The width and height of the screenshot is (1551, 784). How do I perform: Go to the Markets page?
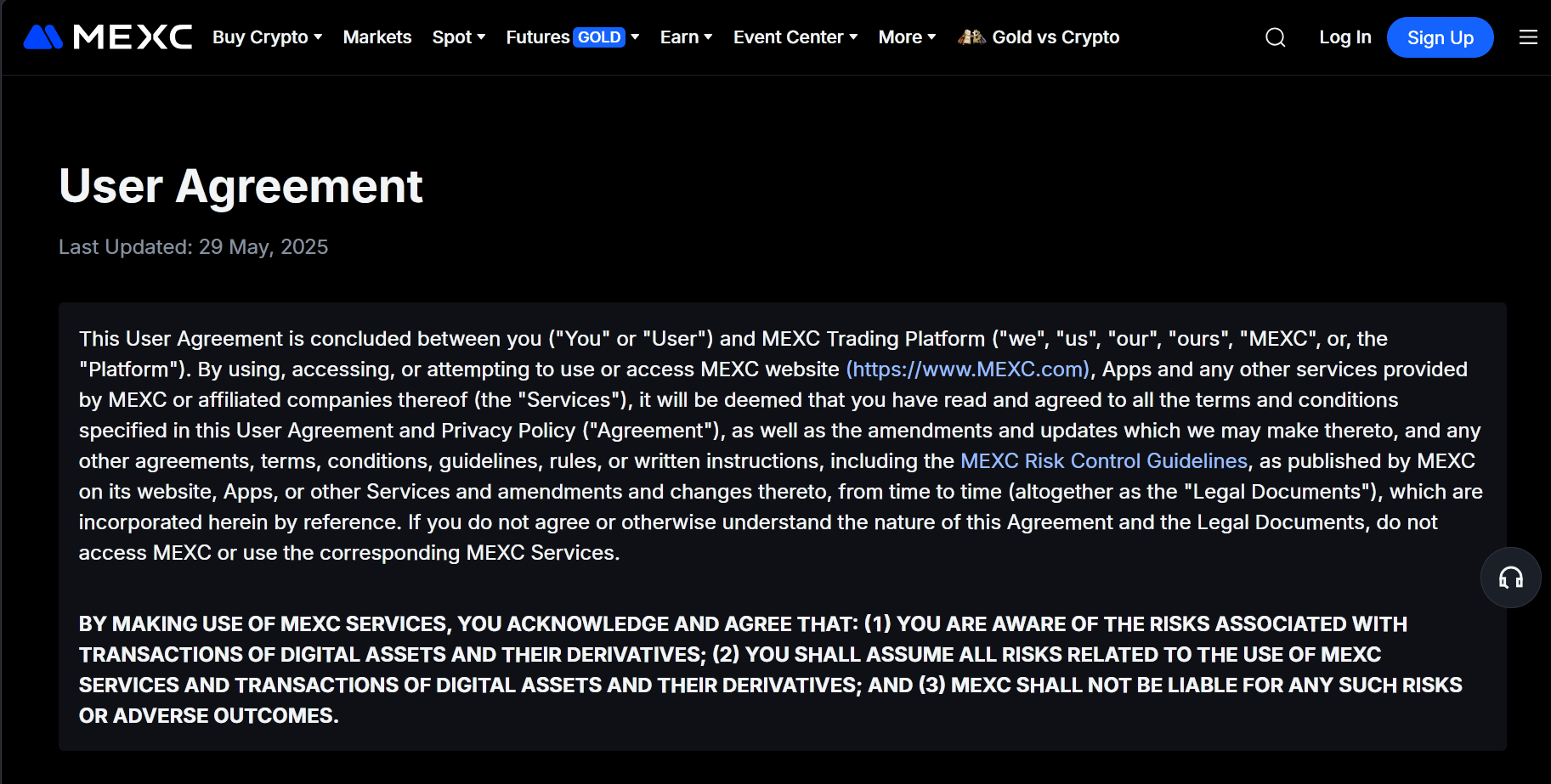point(377,37)
